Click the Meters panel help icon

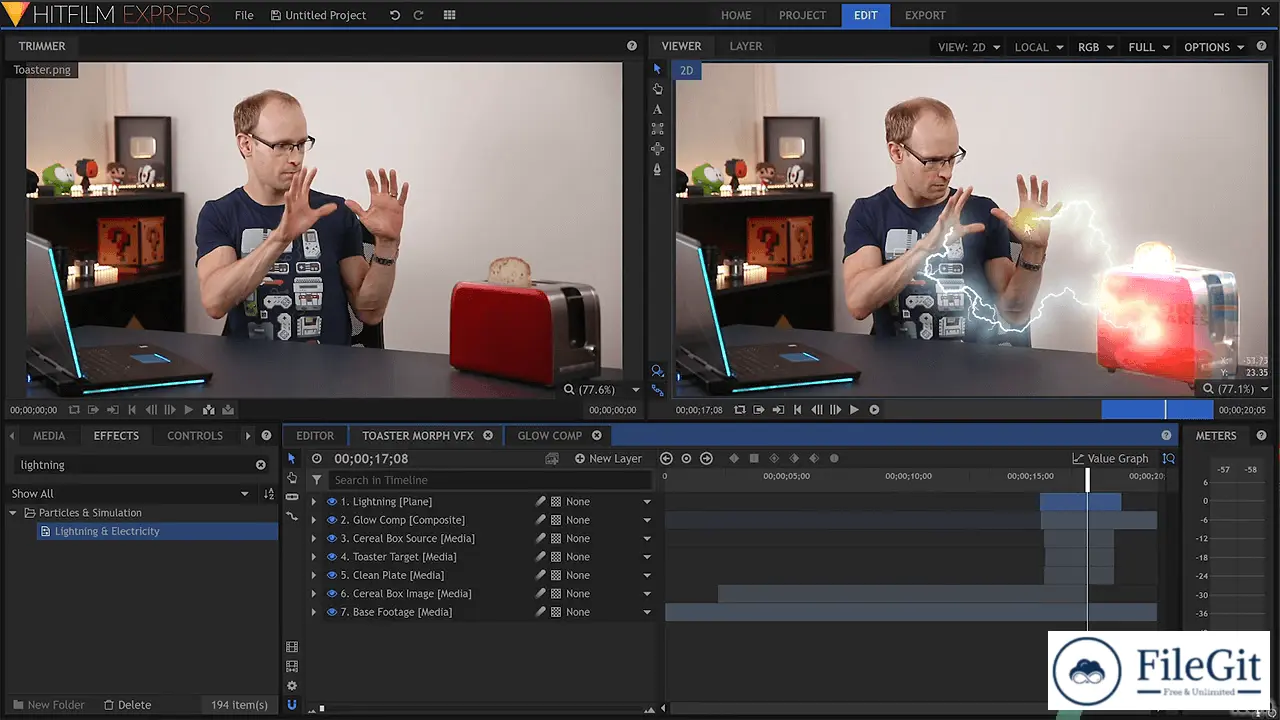pyautogui.click(x=1261, y=436)
